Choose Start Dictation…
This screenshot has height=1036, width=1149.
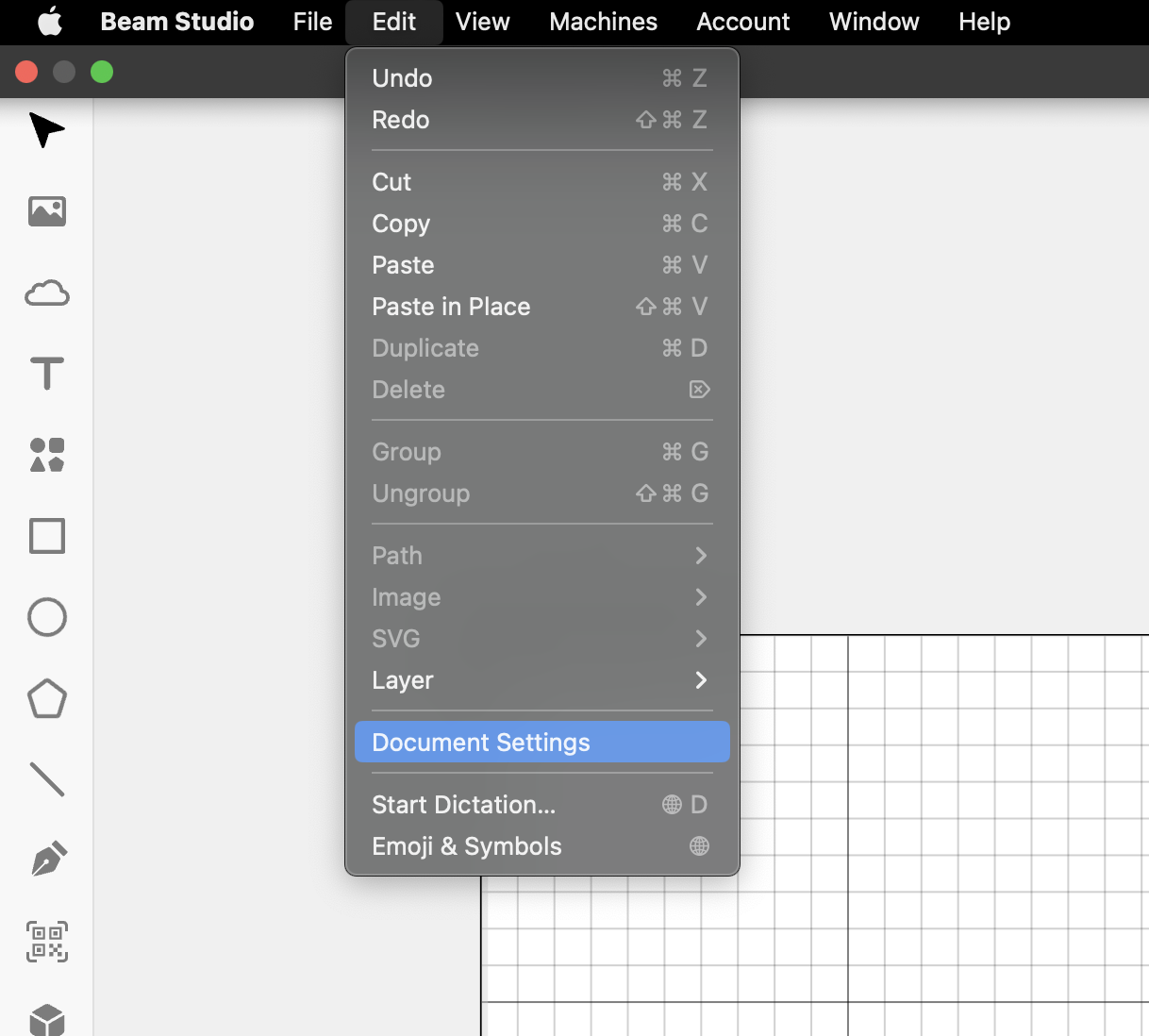click(x=542, y=805)
